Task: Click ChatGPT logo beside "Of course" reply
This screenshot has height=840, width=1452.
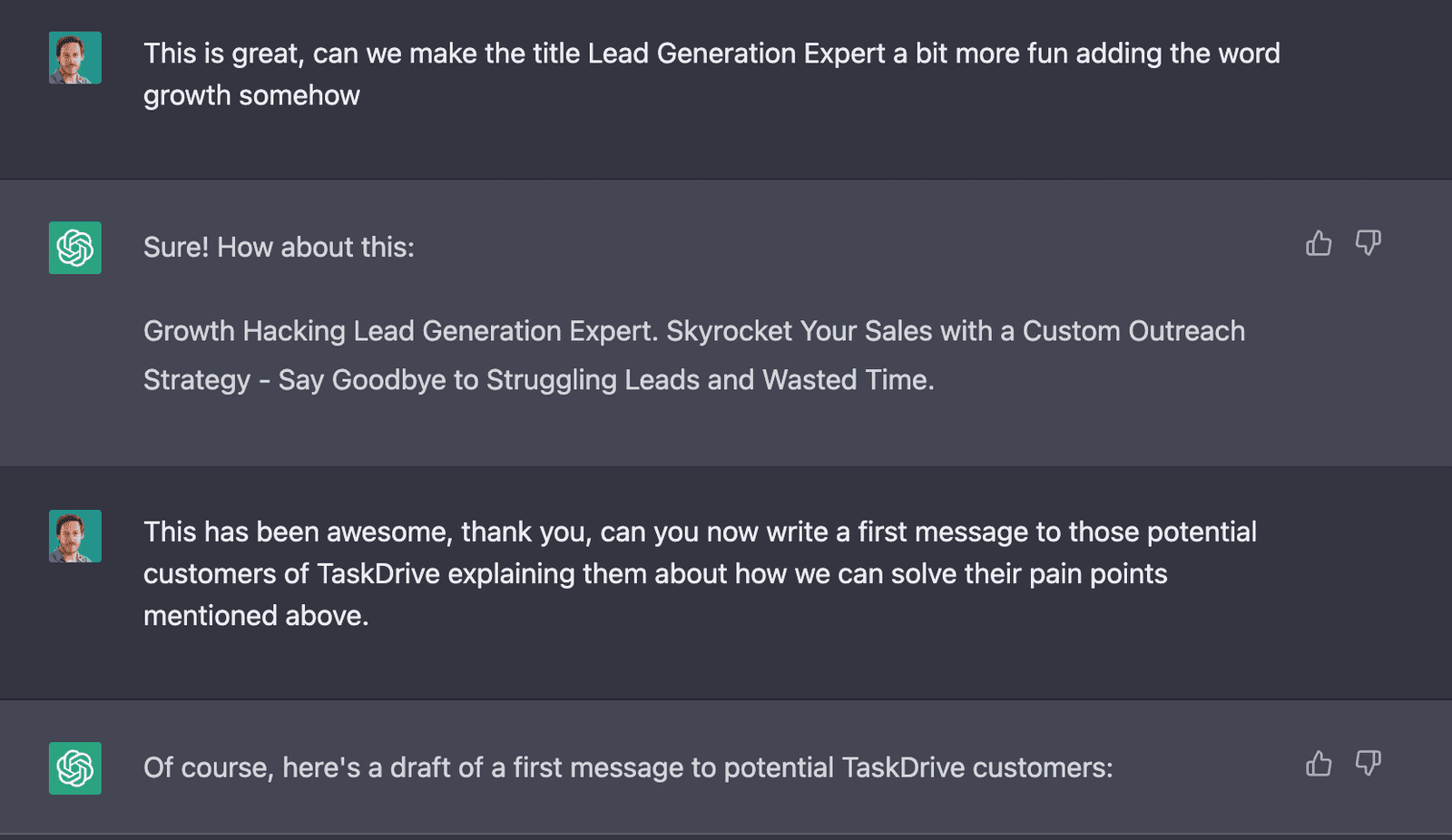Action: click(x=75, y=768)
